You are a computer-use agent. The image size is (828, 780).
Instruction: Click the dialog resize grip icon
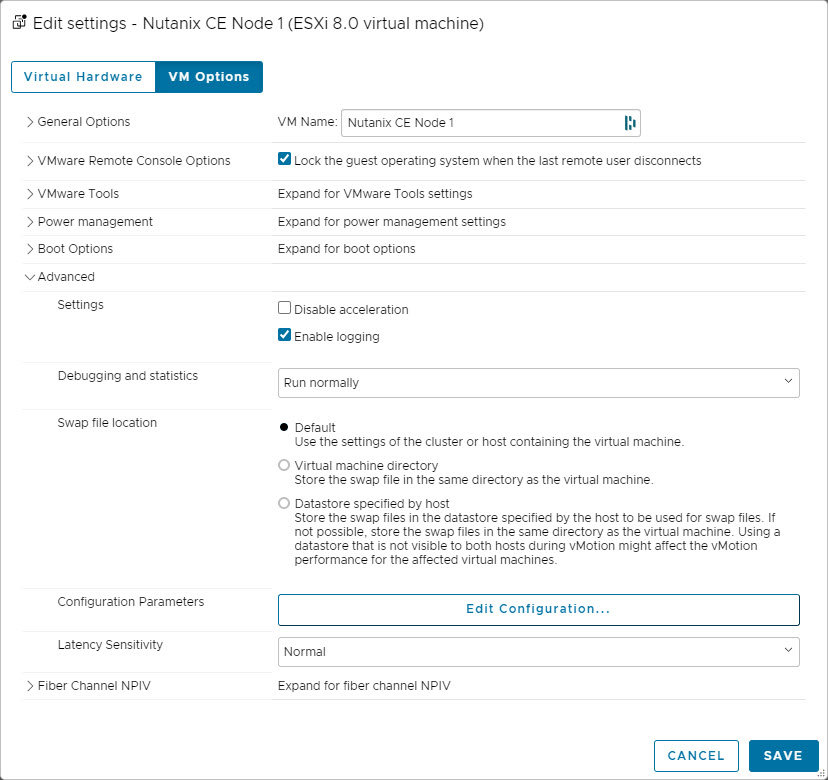point(821,773)
